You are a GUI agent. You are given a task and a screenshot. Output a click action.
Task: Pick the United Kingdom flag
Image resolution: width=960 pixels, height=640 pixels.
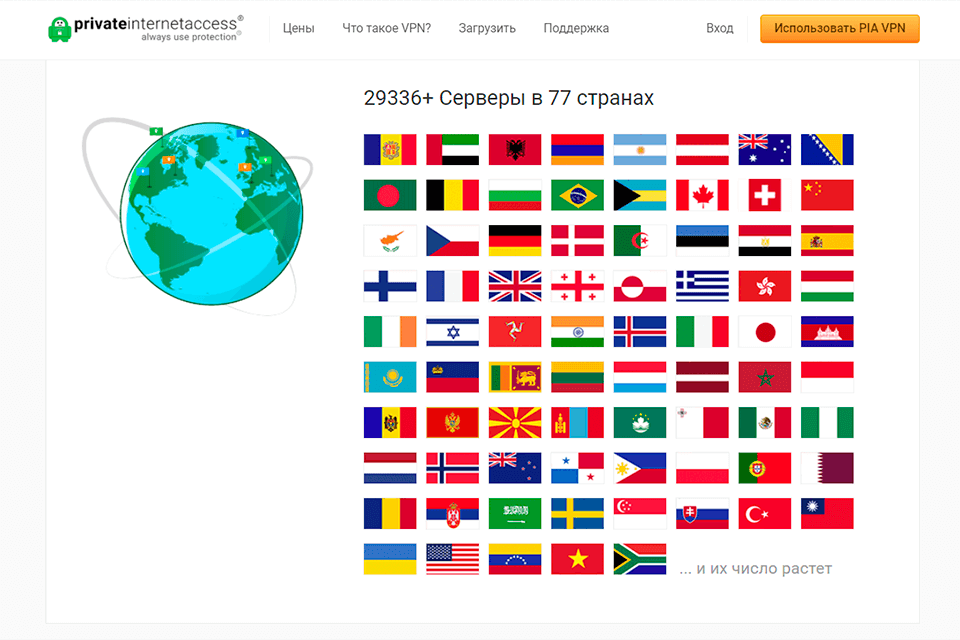point(515,286)
